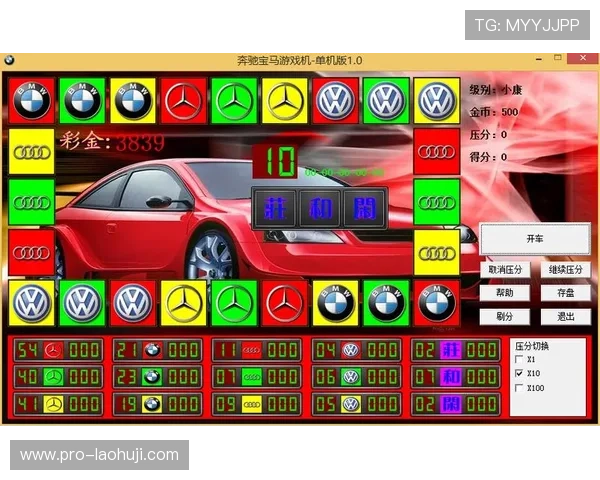This screenshot has width=600, height=480.
Task: Save the game with 存盘 button
Action: click(x=566, y=293)
